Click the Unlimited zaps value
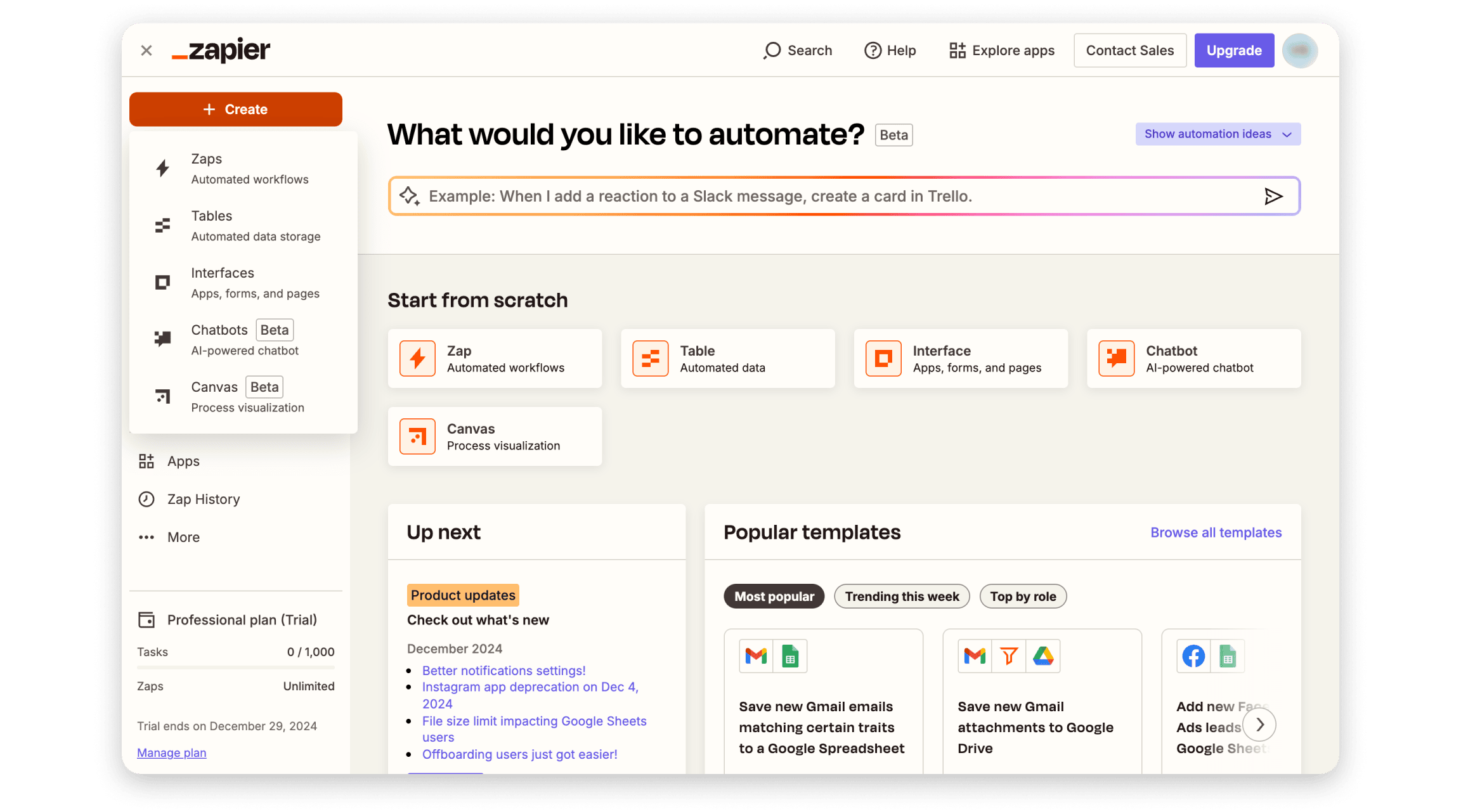The image size is (1461, 812). (309, 686)
